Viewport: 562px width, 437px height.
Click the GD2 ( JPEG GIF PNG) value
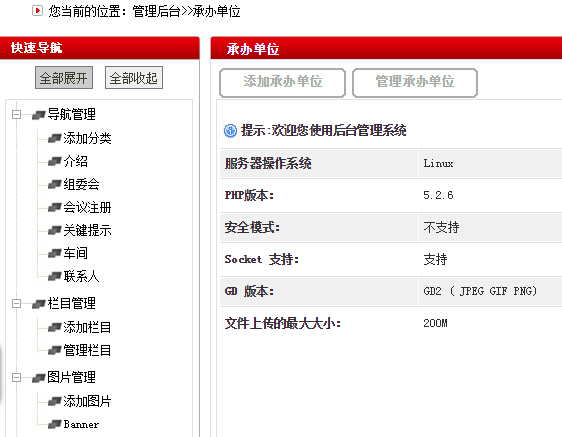point(480,291)
